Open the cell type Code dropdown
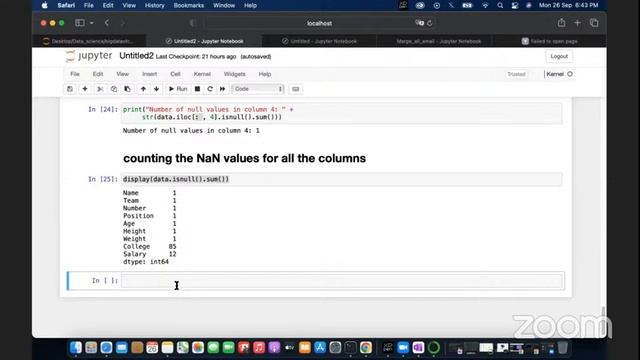This screenshot has height=360, width=640. click(258, 89)
